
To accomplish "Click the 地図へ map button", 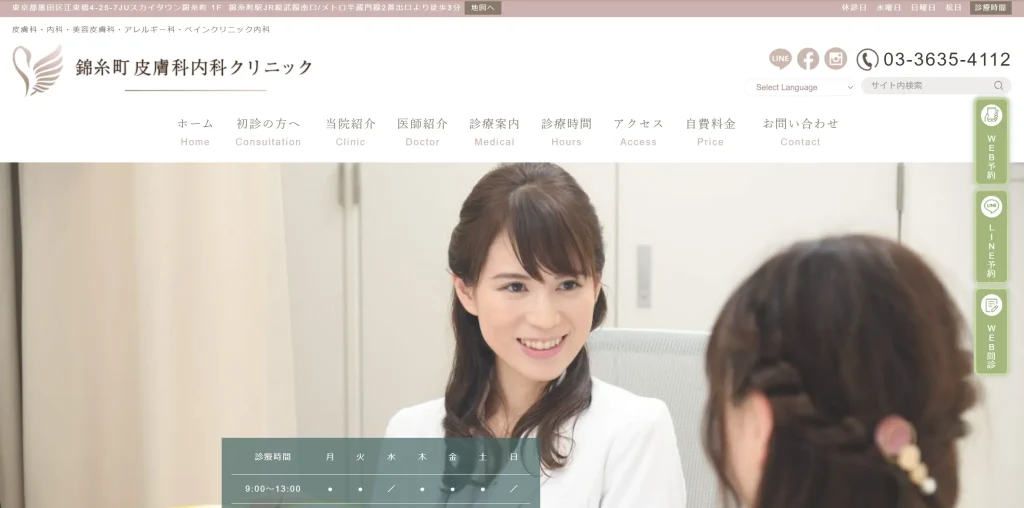I will 483,7.
